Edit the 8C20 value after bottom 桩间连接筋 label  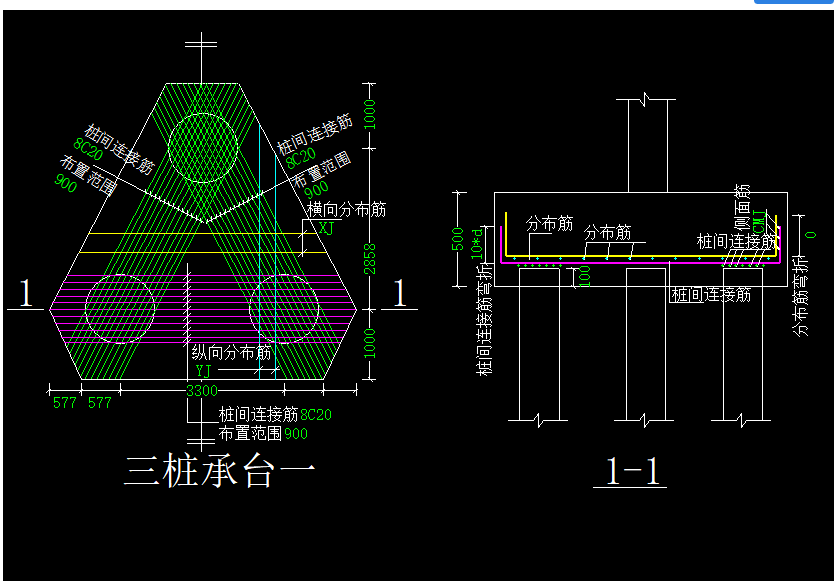pyautogui.click(x=316, y=414)
